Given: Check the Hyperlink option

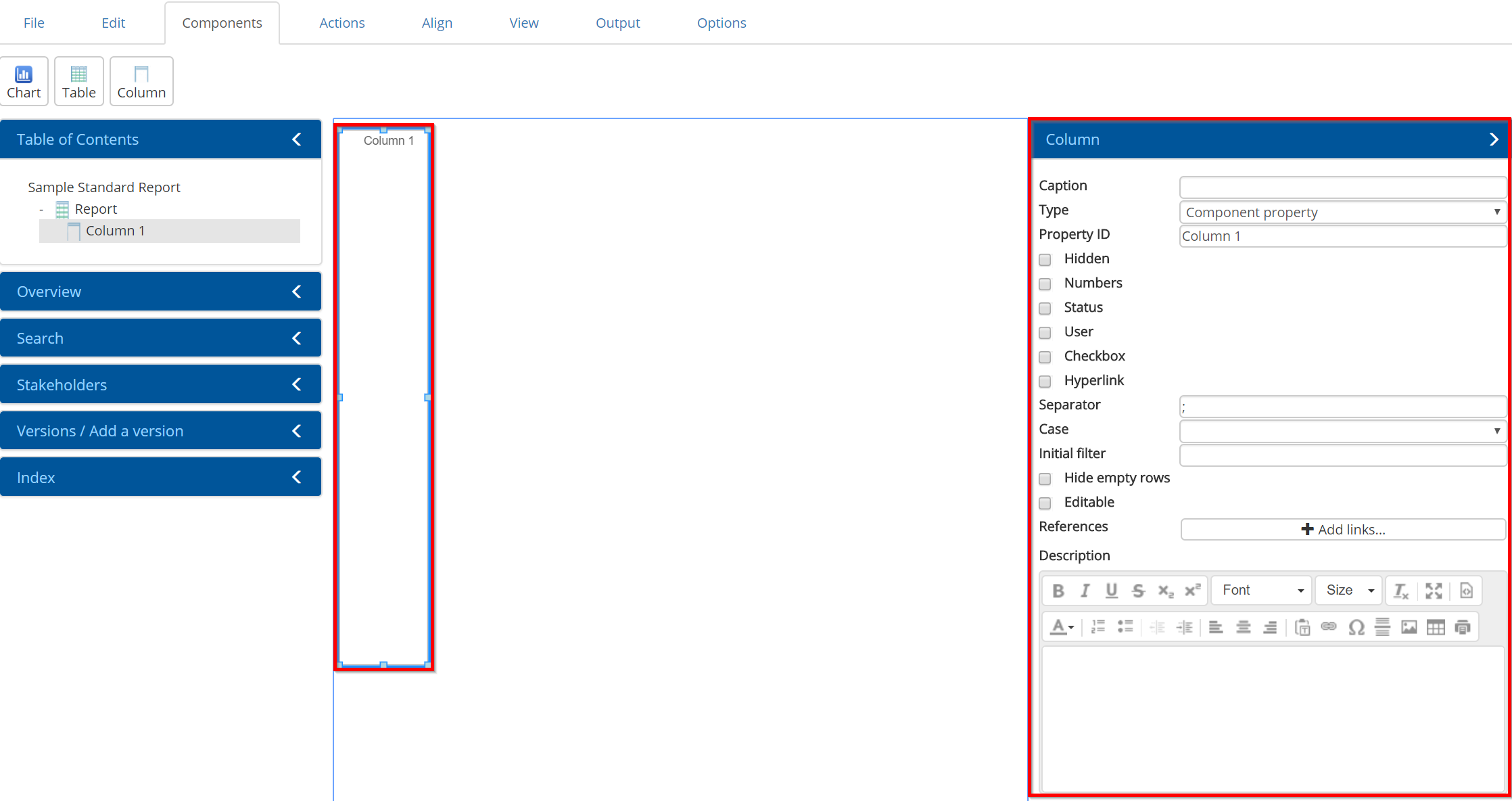Looking at the screenshot, I should (x=1045, y=382).
